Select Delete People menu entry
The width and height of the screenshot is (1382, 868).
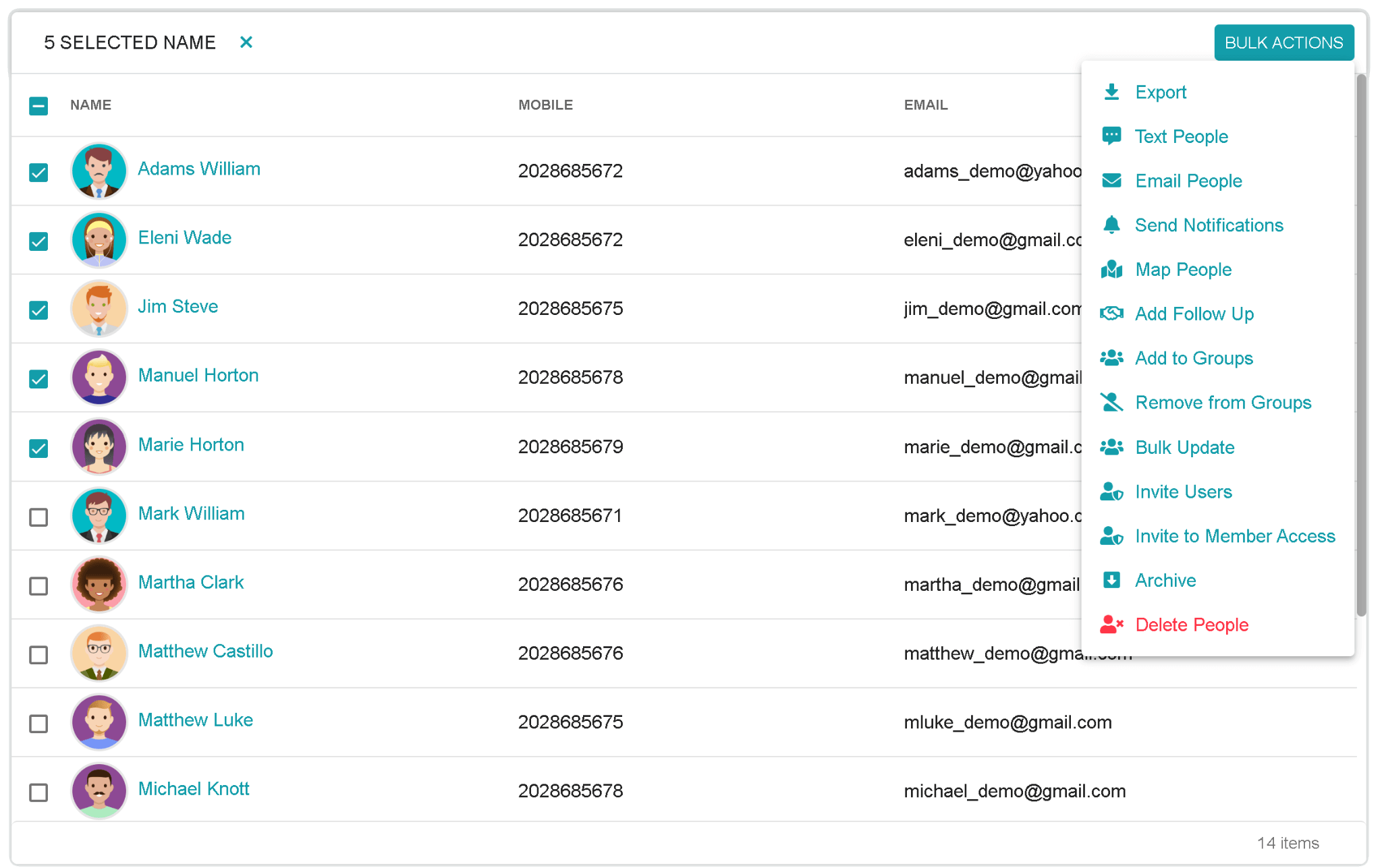pyautogui.click(x=1217, y=625)
